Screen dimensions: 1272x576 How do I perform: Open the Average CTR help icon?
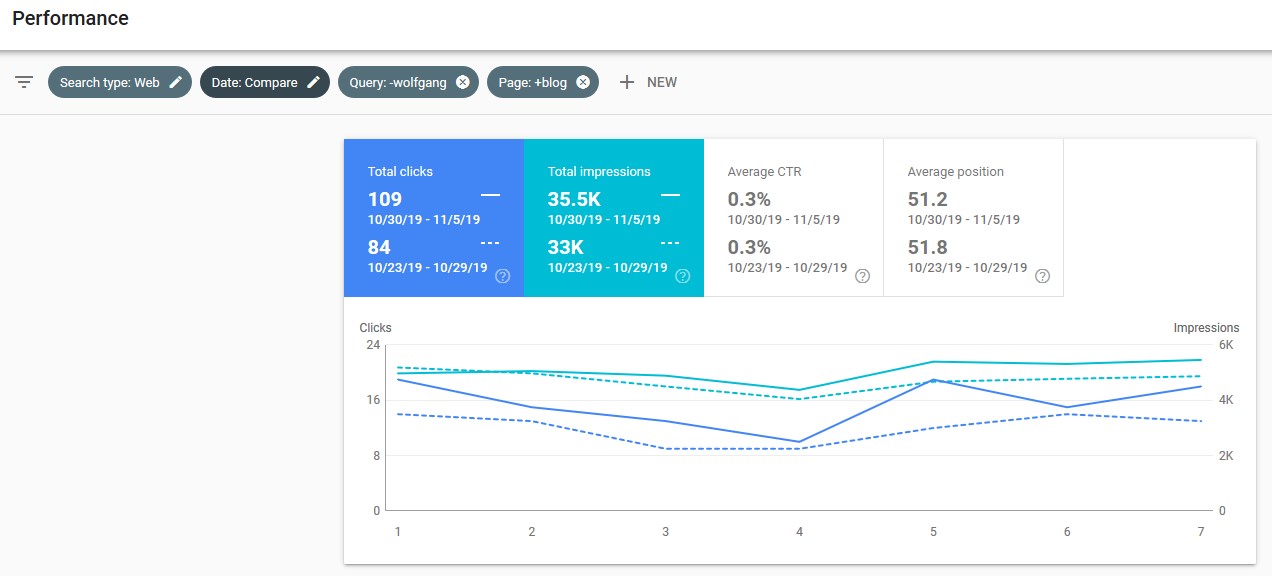(x=862, y=275)
